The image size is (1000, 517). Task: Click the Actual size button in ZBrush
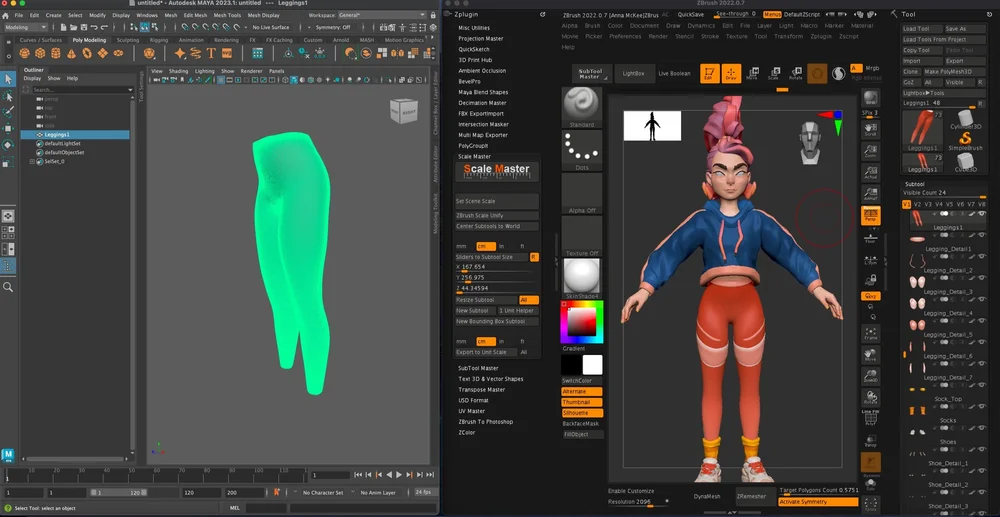(871, 173)
